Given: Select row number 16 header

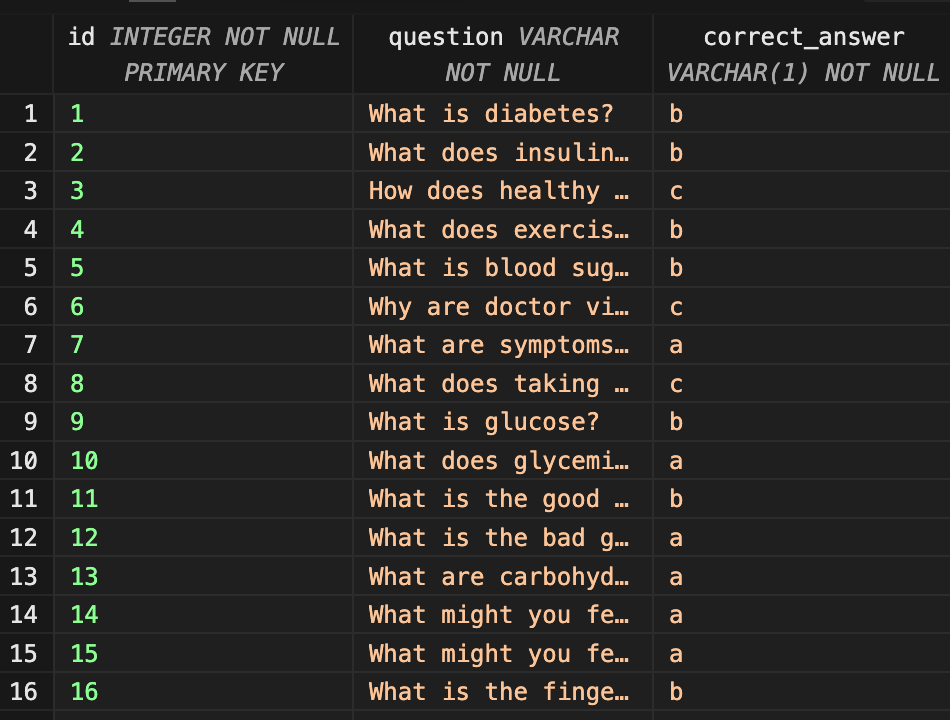Looking at the screenshot, I should tap(27, 691).
